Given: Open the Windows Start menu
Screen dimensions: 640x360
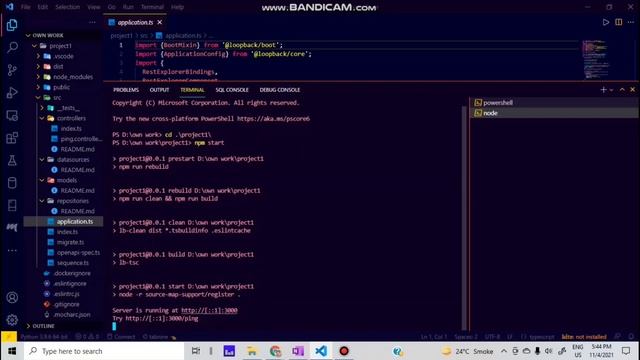Looking at the screenshot, I should (12, 351).
